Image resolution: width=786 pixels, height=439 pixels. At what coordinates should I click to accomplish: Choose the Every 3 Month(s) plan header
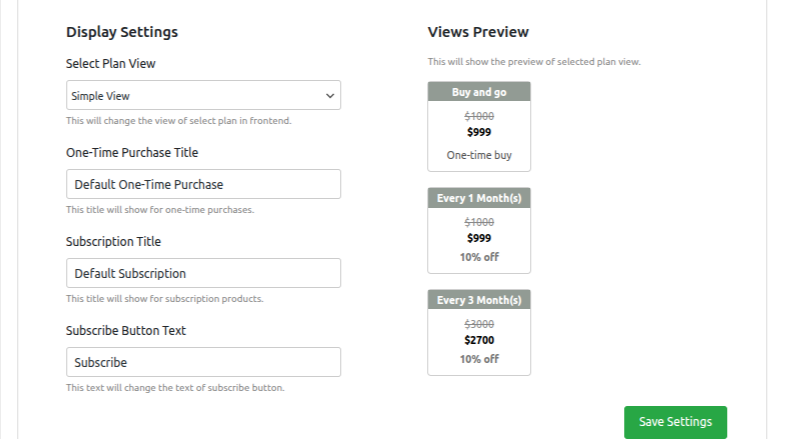[x=479, y=299]
